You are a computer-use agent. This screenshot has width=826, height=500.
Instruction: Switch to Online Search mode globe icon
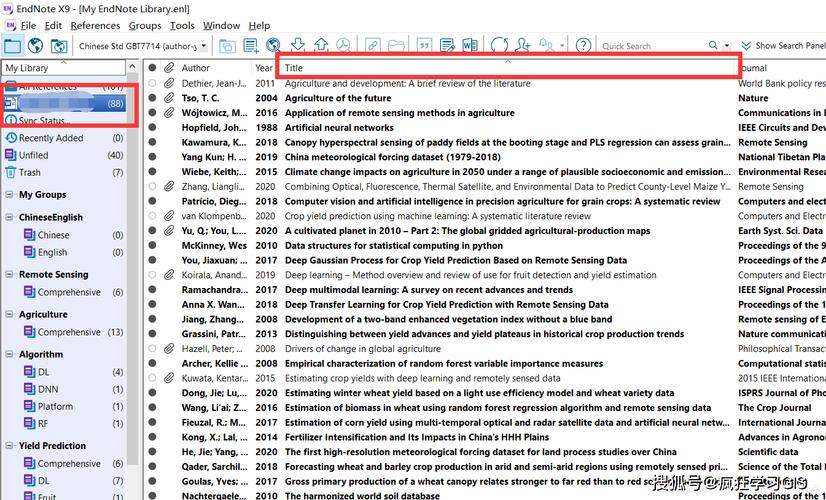coord(36,46)
